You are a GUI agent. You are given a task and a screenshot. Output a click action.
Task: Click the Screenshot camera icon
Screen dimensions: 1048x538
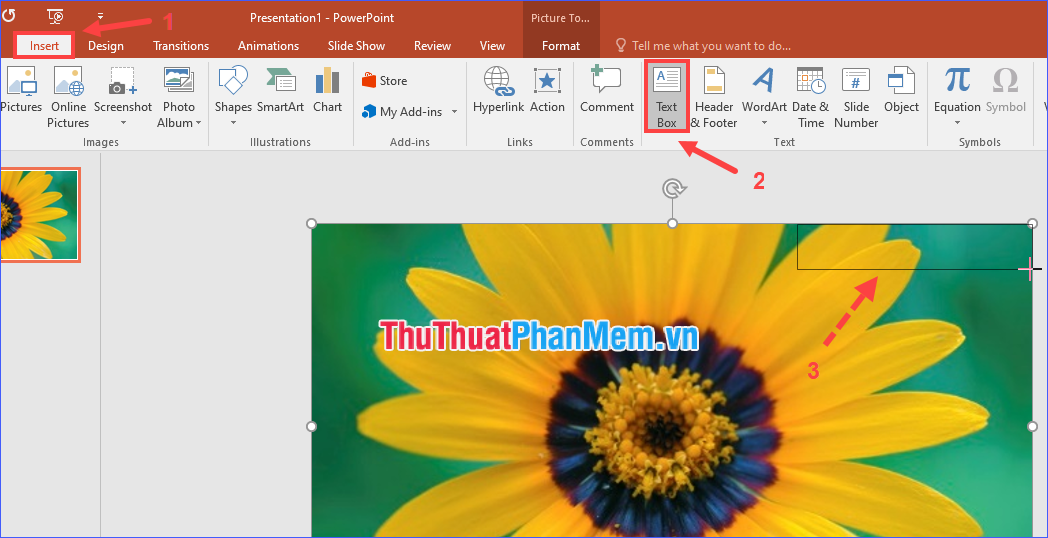tap(122, 81)
